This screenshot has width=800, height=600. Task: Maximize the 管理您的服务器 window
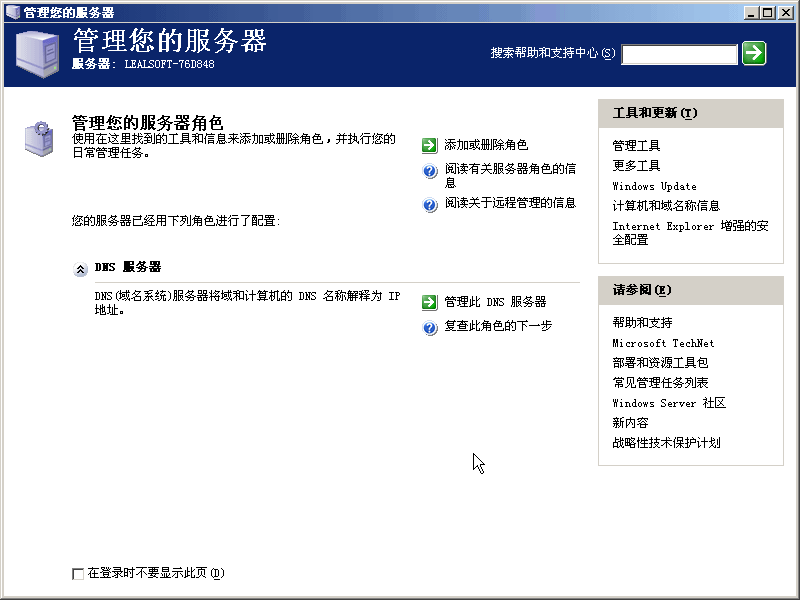pos(767,13)
